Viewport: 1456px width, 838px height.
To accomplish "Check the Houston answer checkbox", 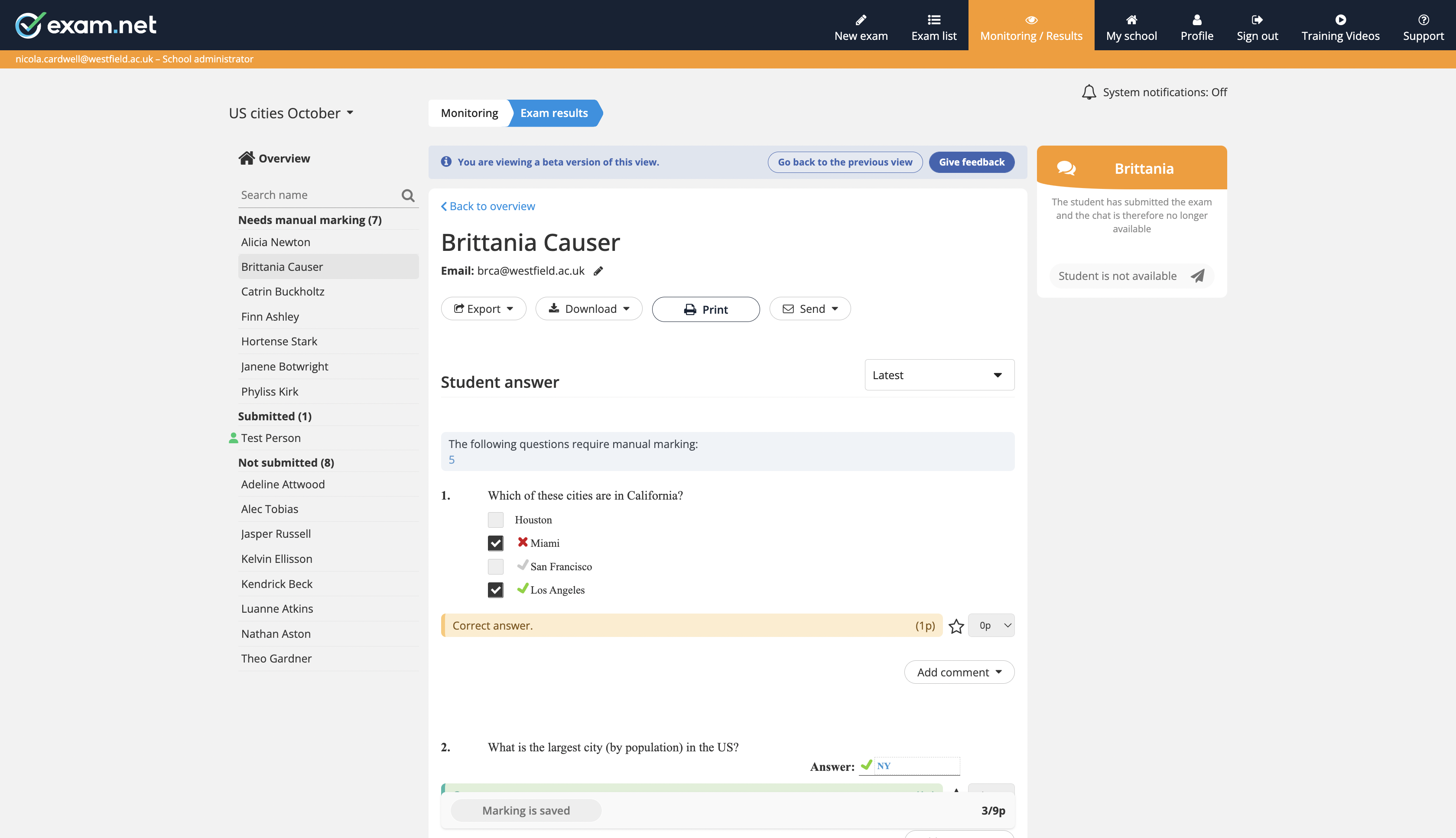I will coord(495,519).
